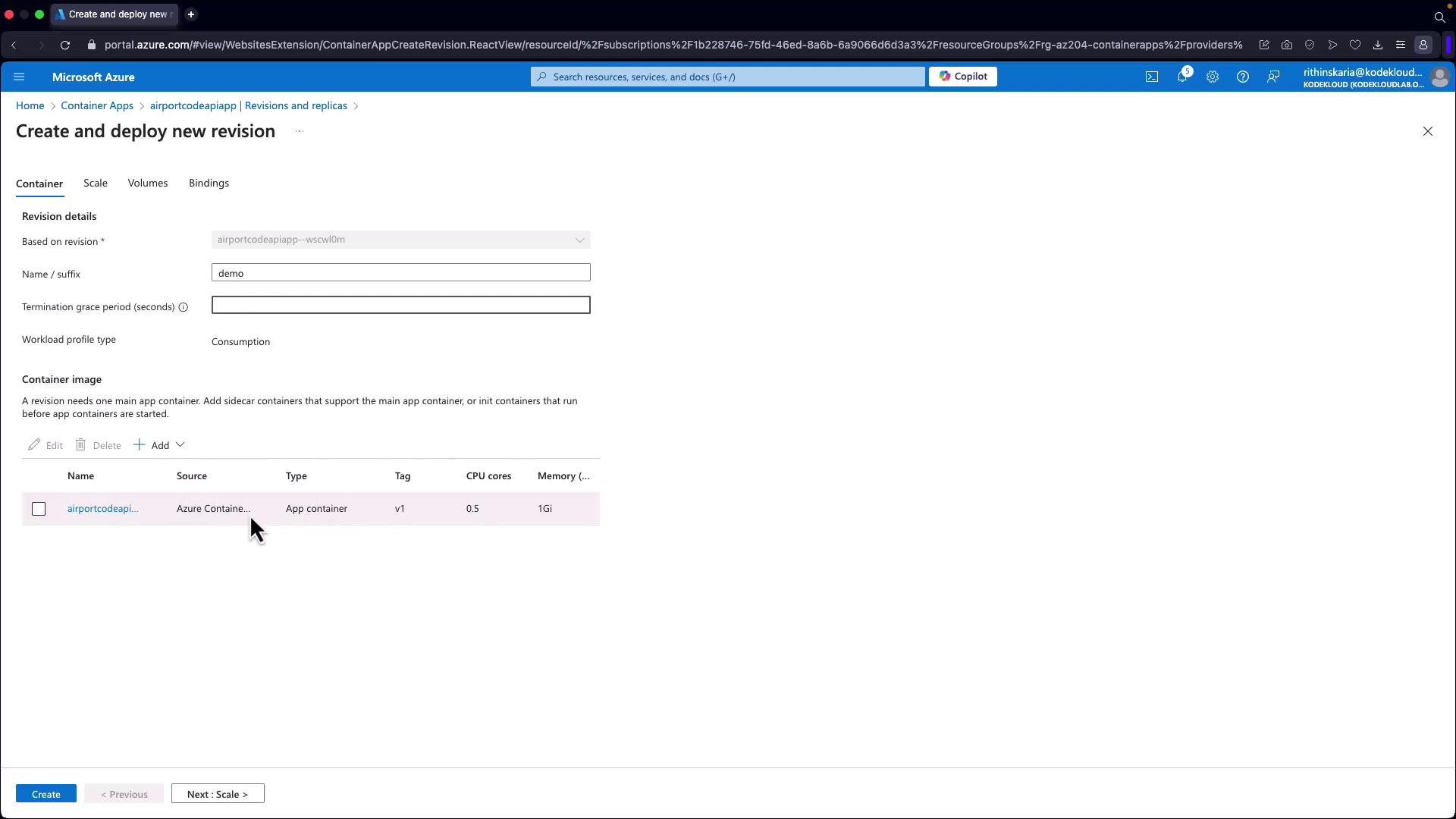
Task: Open the airportcodeapi container link
Action: coord(102,509)
